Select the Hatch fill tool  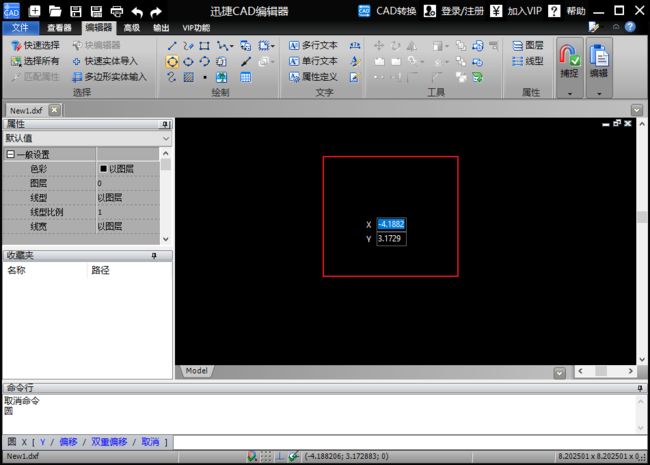click(189, 77)
